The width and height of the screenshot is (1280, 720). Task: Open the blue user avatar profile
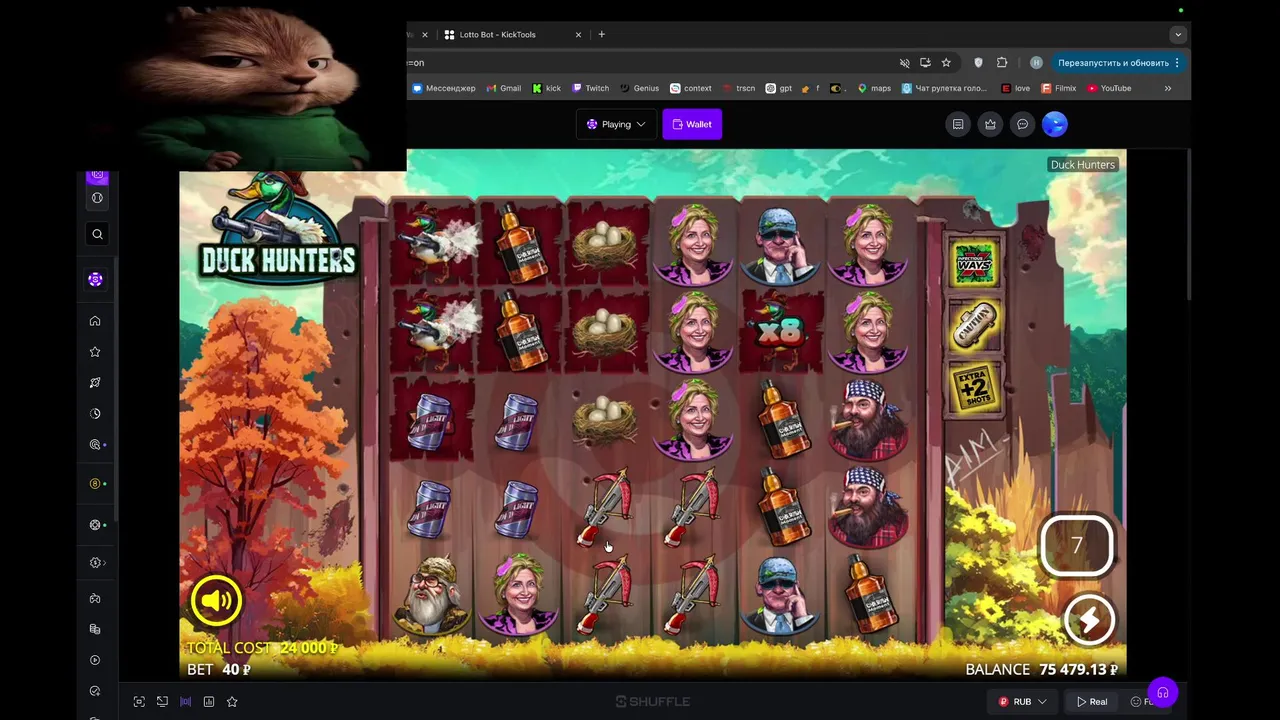[x=1055, y=124]
